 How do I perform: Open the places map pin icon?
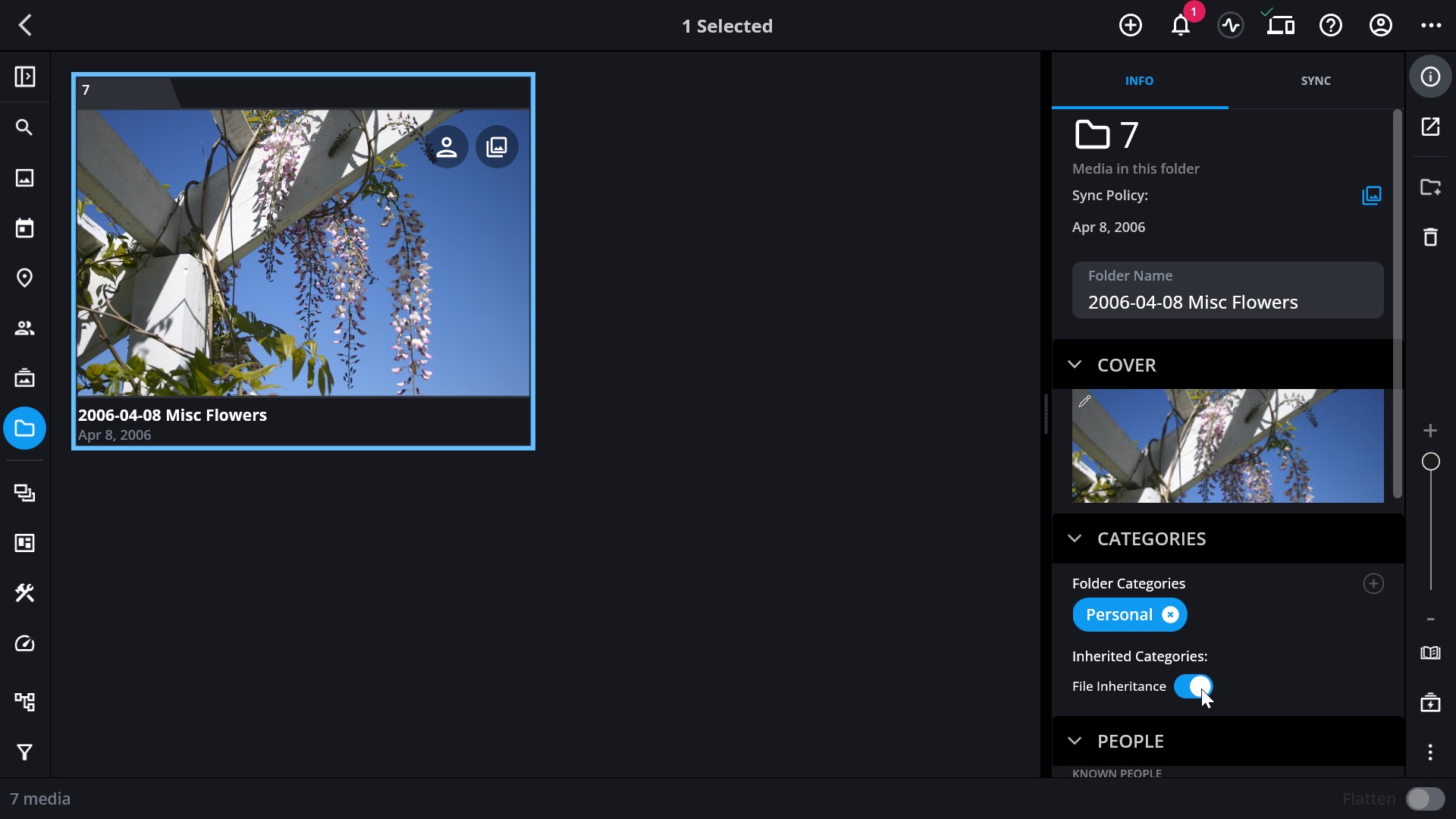pos(25,278)
